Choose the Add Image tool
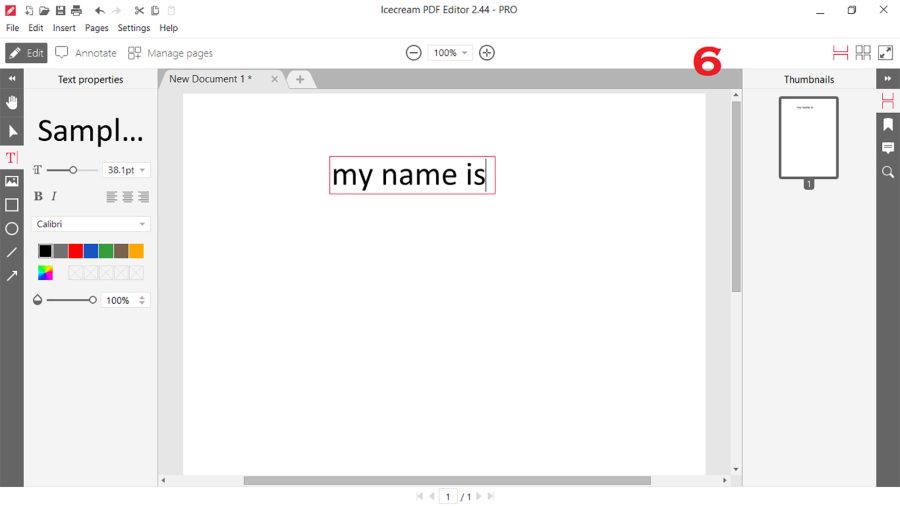 11,181
